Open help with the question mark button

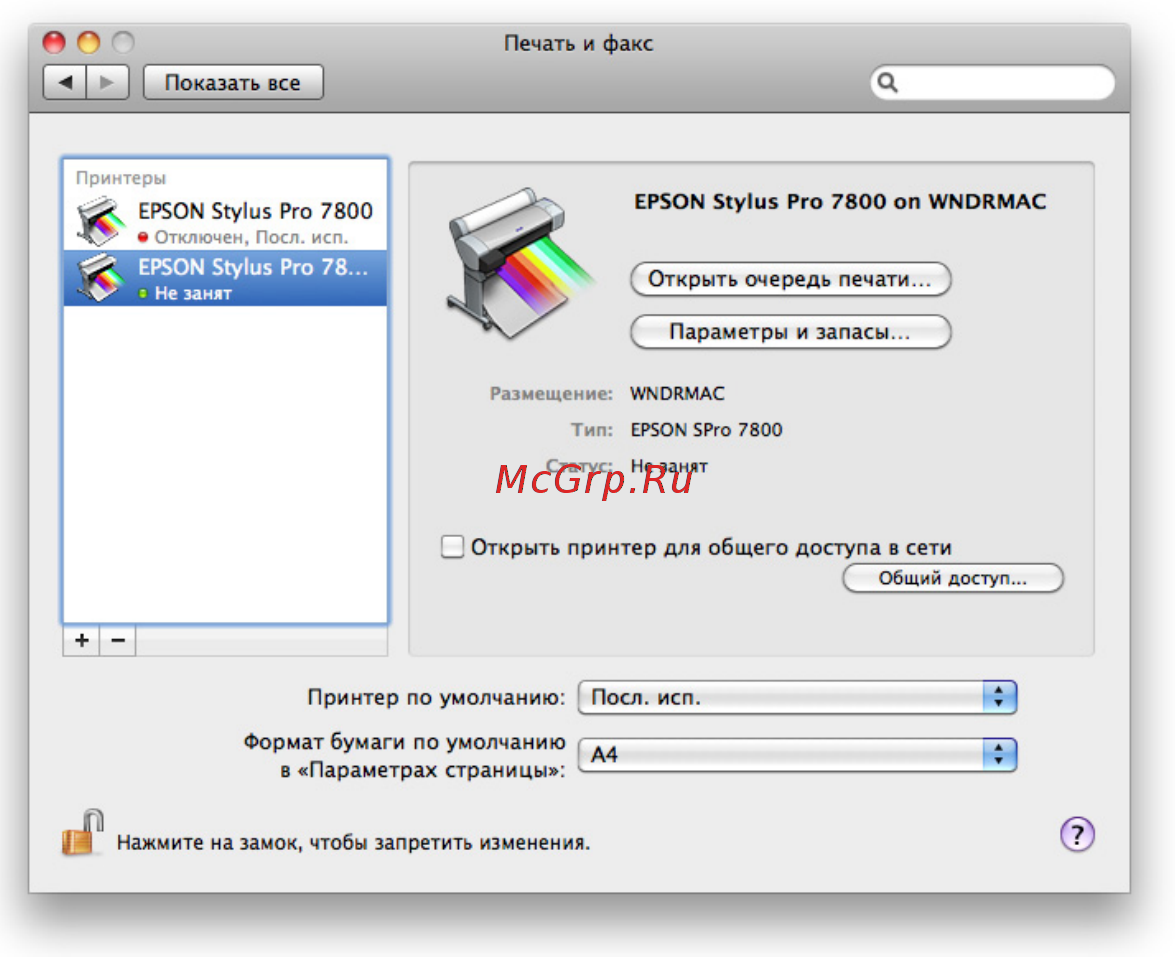pyautogui.click(x=1077, y=834)
